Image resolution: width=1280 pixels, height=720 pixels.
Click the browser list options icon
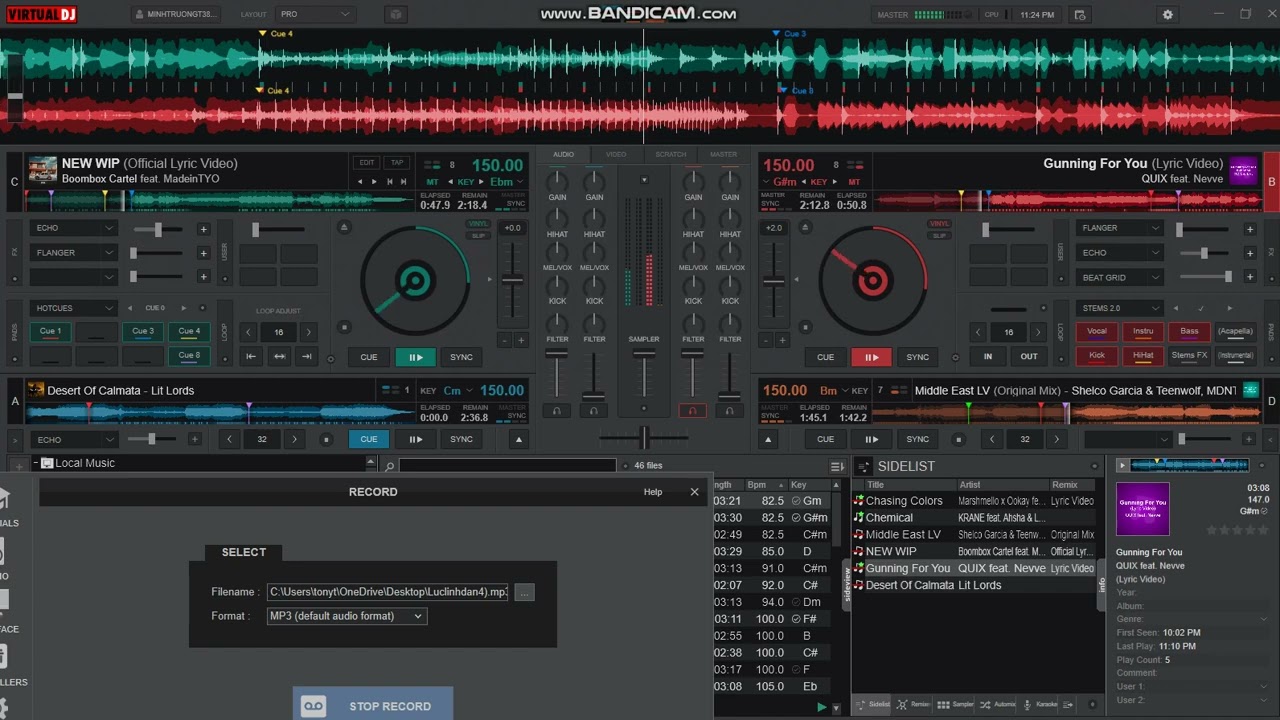point(837,466)
